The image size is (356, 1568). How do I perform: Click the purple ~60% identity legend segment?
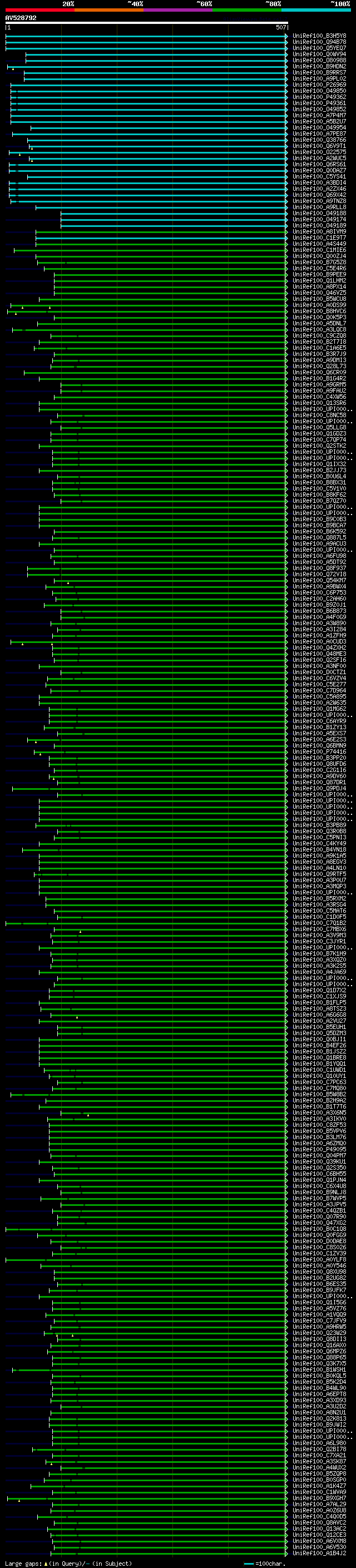pos(177,10)
